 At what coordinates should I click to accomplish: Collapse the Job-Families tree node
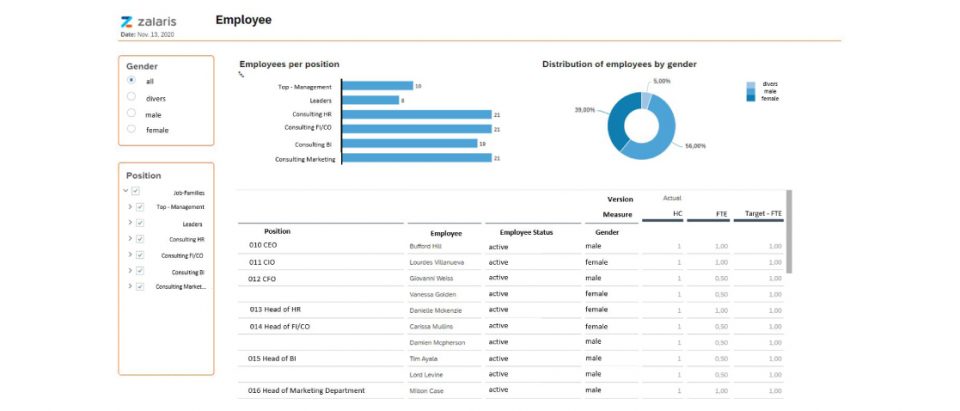126,191
